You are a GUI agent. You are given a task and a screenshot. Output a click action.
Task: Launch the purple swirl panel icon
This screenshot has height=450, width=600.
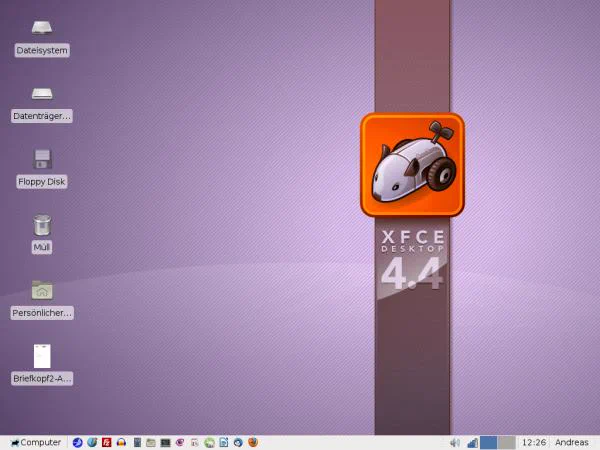180,442
